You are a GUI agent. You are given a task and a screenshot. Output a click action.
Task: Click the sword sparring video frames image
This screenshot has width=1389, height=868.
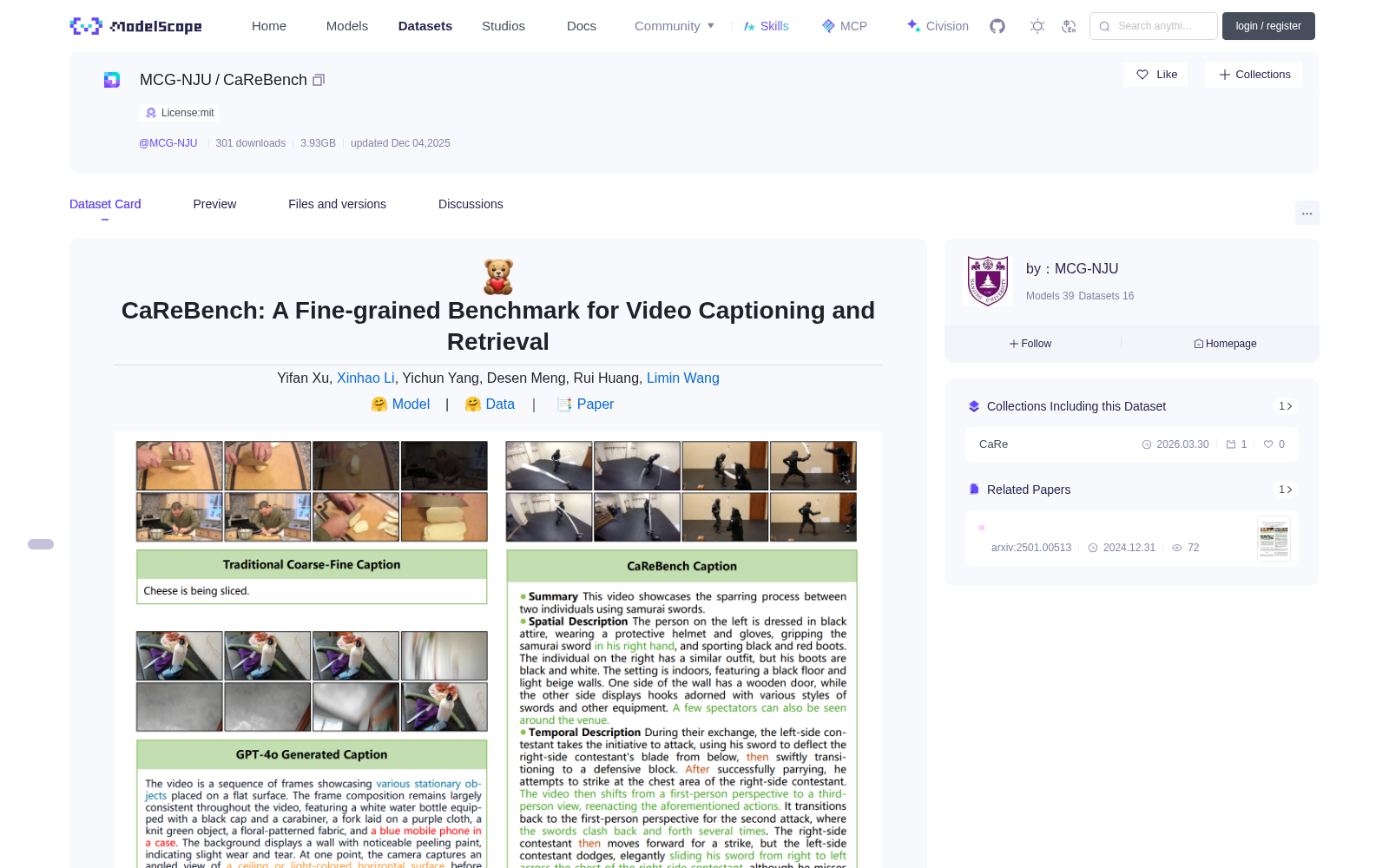[681, 491]
